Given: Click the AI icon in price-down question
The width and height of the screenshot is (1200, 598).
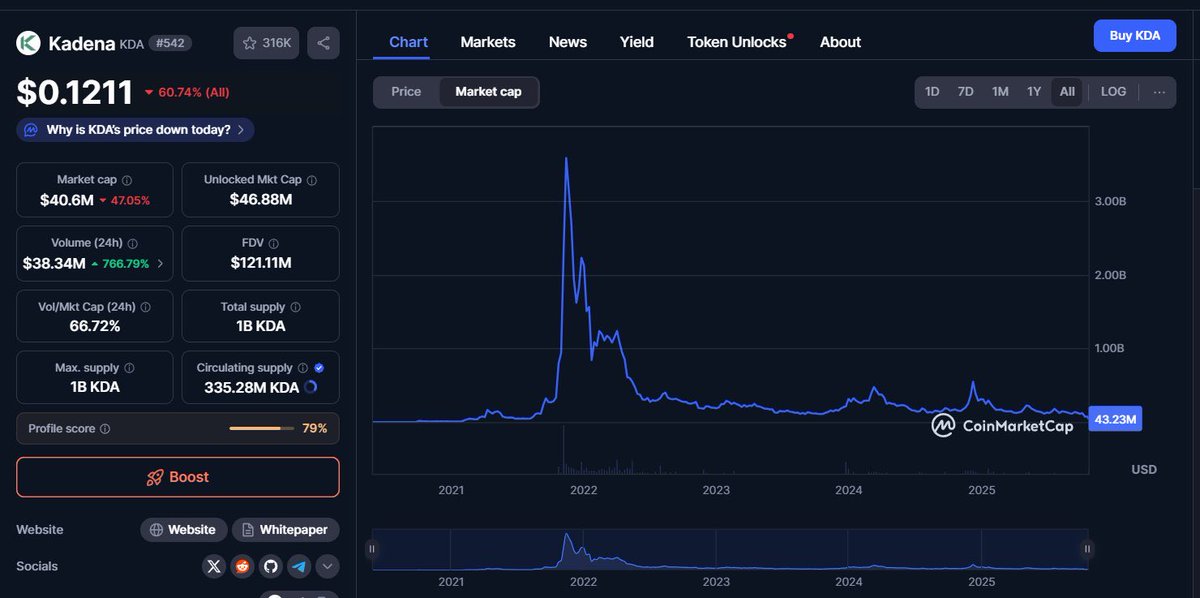Looking at the screenshot, I should click(31, 130).
